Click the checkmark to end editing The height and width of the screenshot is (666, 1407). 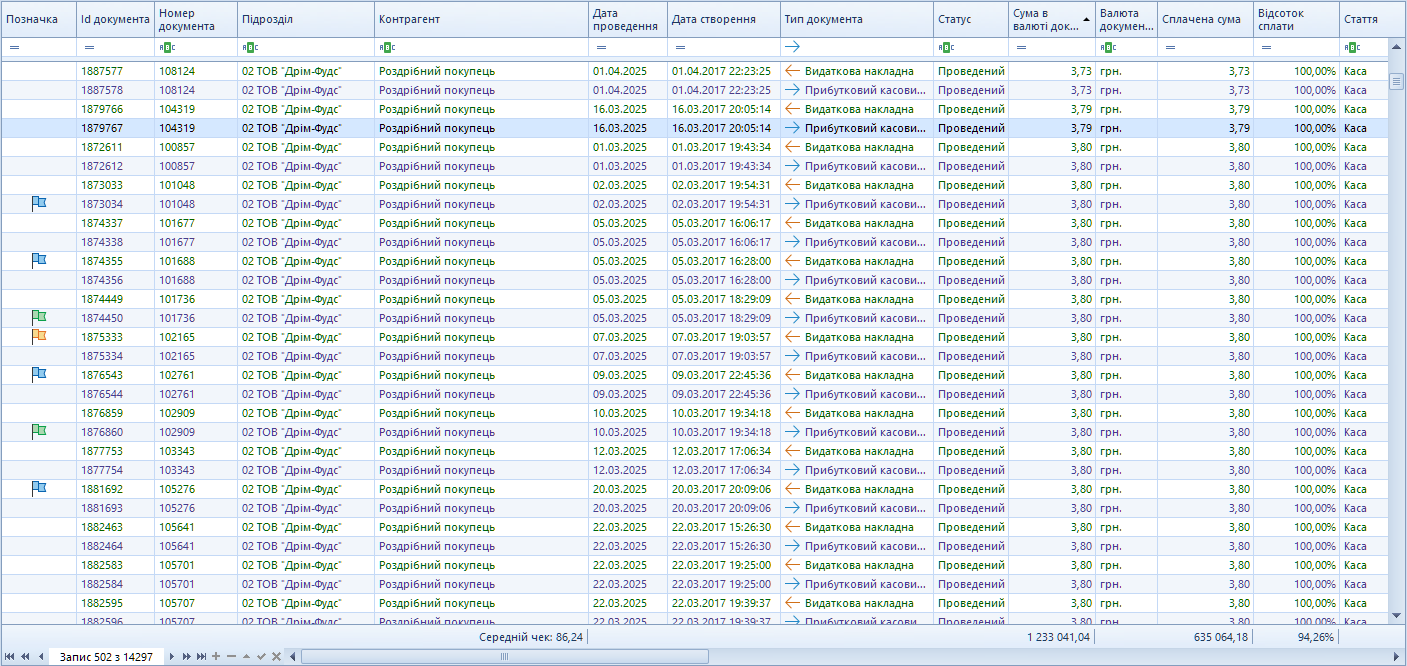tap(261, 656)
